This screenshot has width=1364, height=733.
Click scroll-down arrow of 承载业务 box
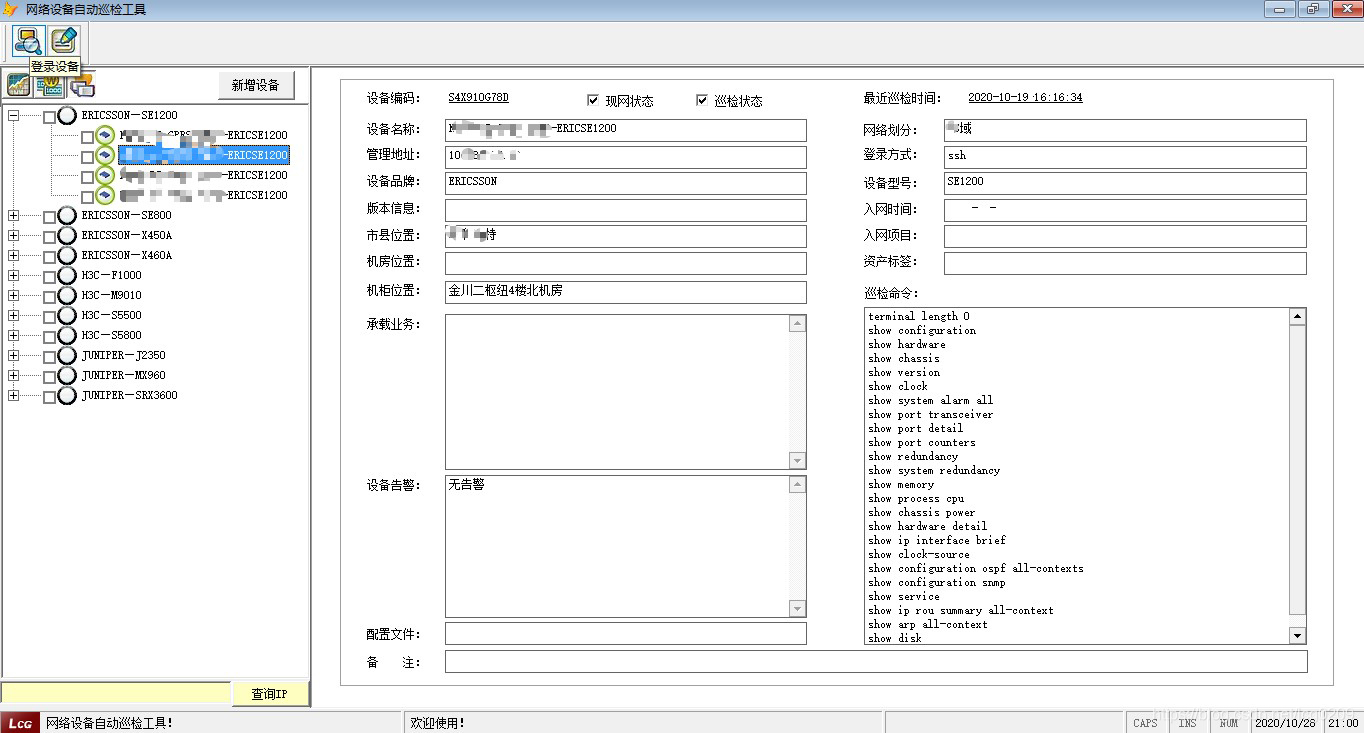[x=797, y=461]
